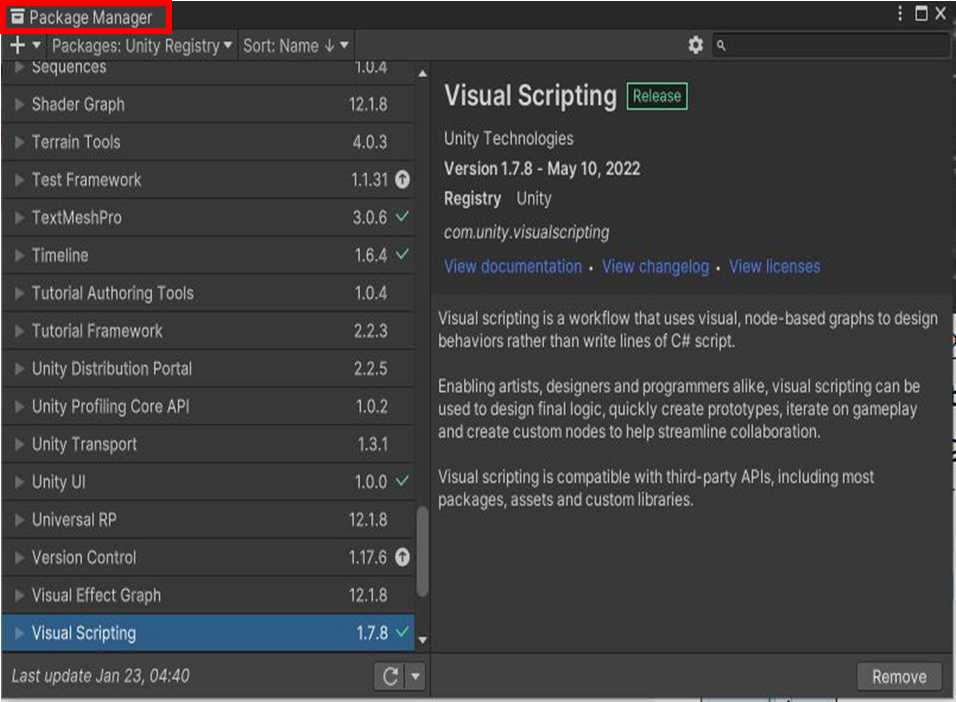Expand the Visual Scripting row

tap(20, 633)
